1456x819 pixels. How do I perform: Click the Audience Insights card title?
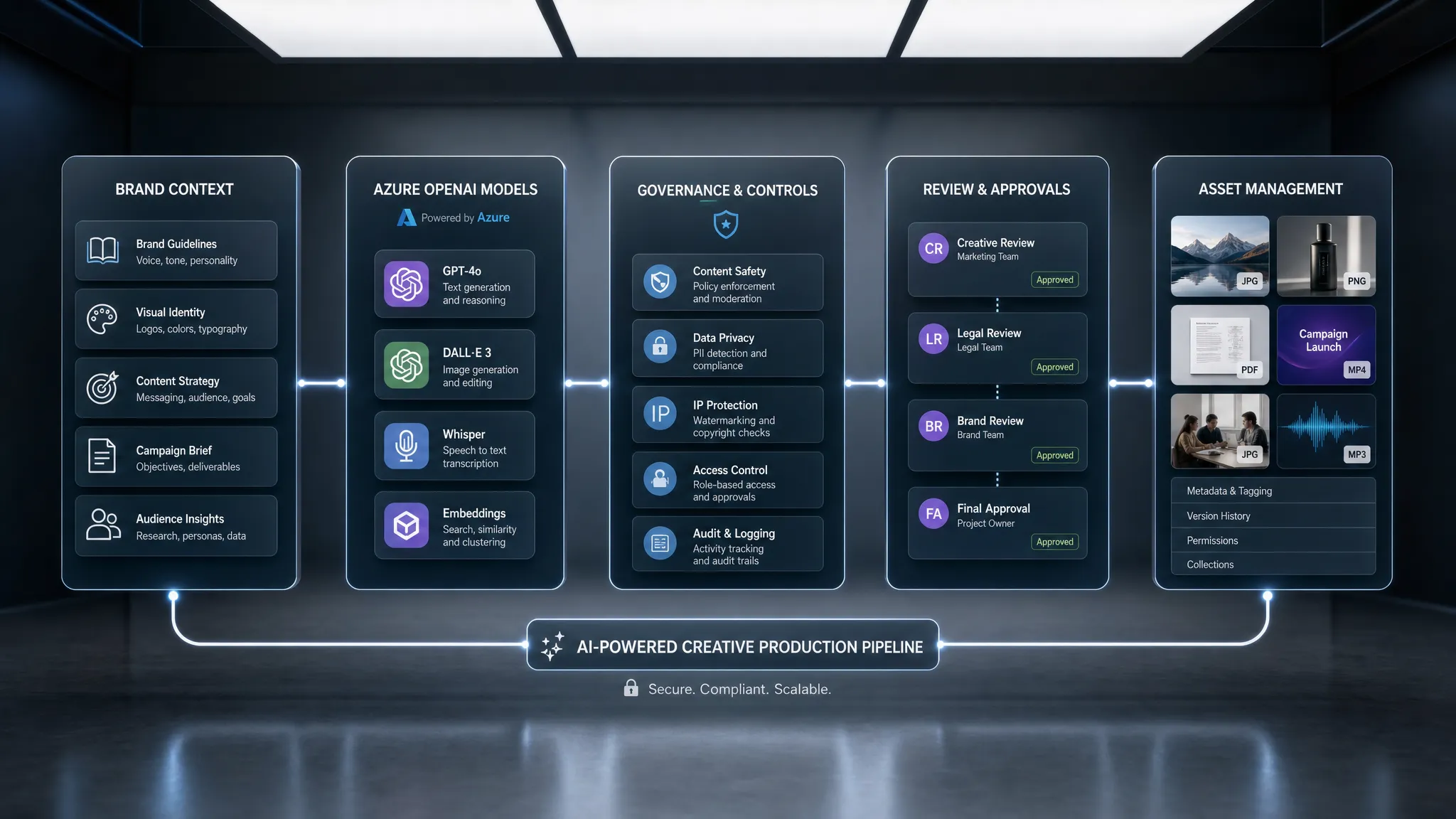(x=180, y=519)
